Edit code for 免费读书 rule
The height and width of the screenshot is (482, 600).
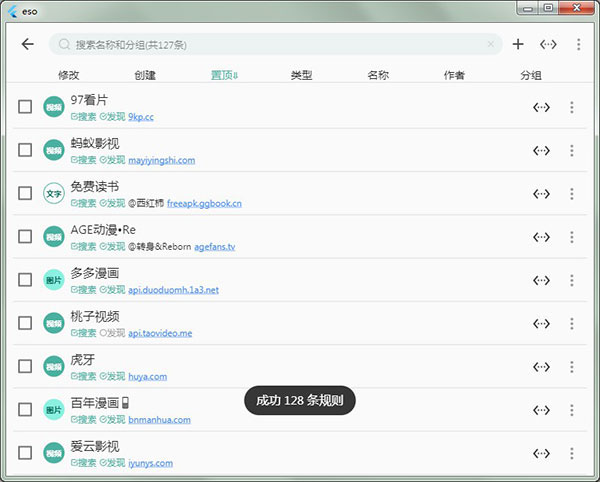pyautogui.click(x=541, y=194)
